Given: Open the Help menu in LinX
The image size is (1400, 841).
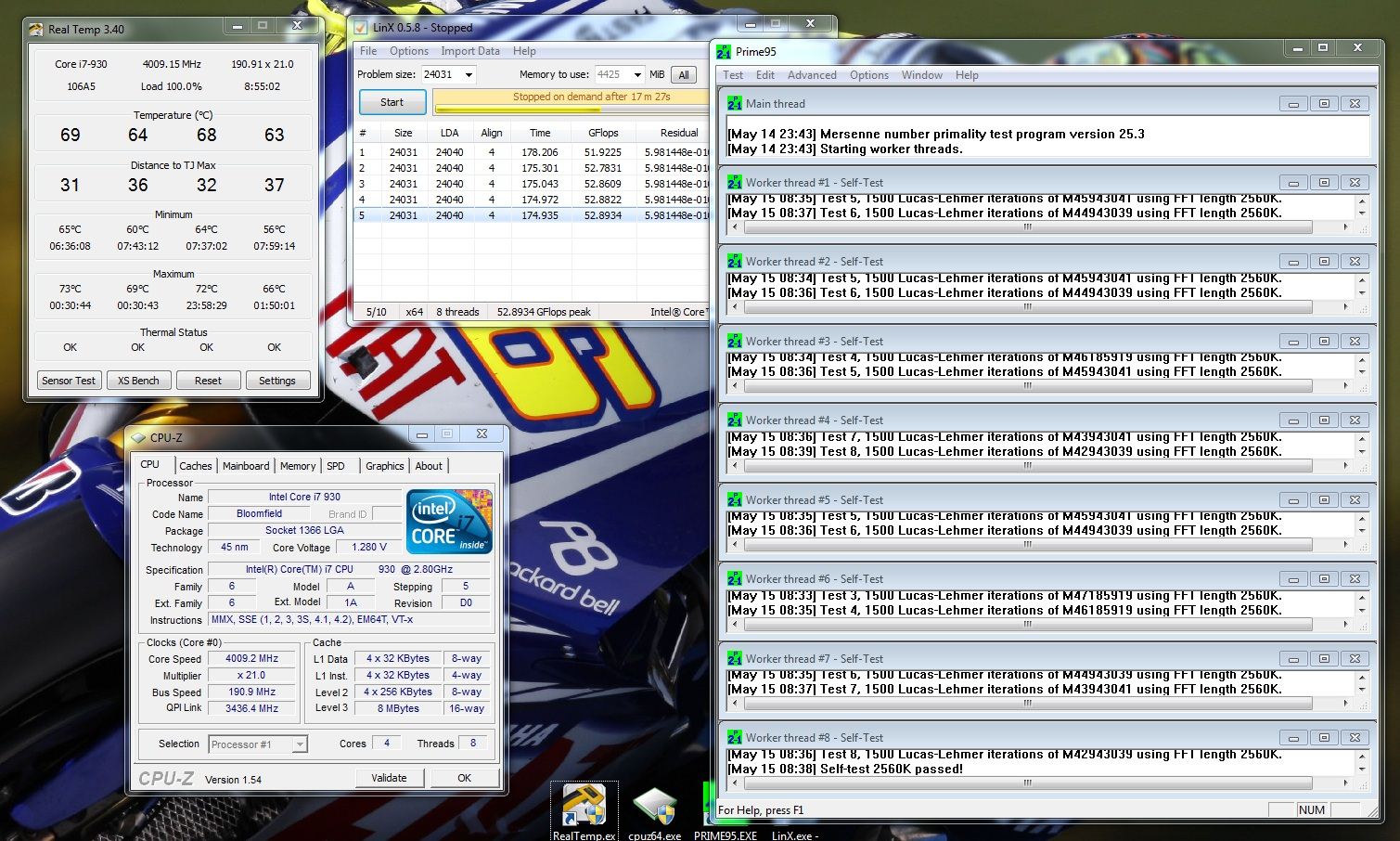Looking at the screenshot, I should click(524, 51).
